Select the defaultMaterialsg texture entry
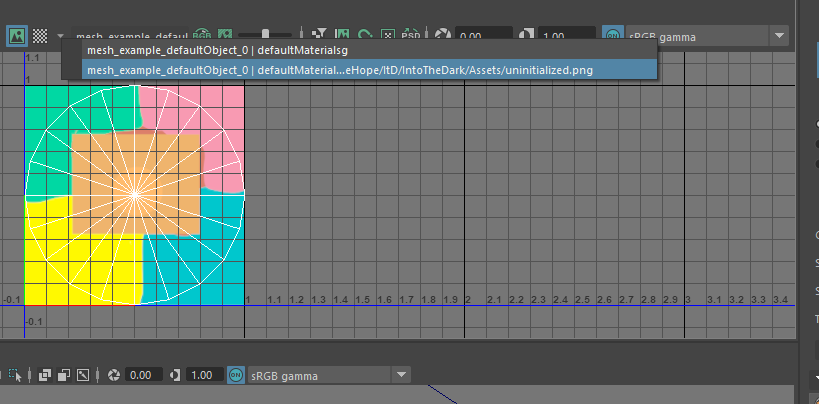The width and height of the screenshot is (819, 404). pyautogui.click(x=369, y=51)
